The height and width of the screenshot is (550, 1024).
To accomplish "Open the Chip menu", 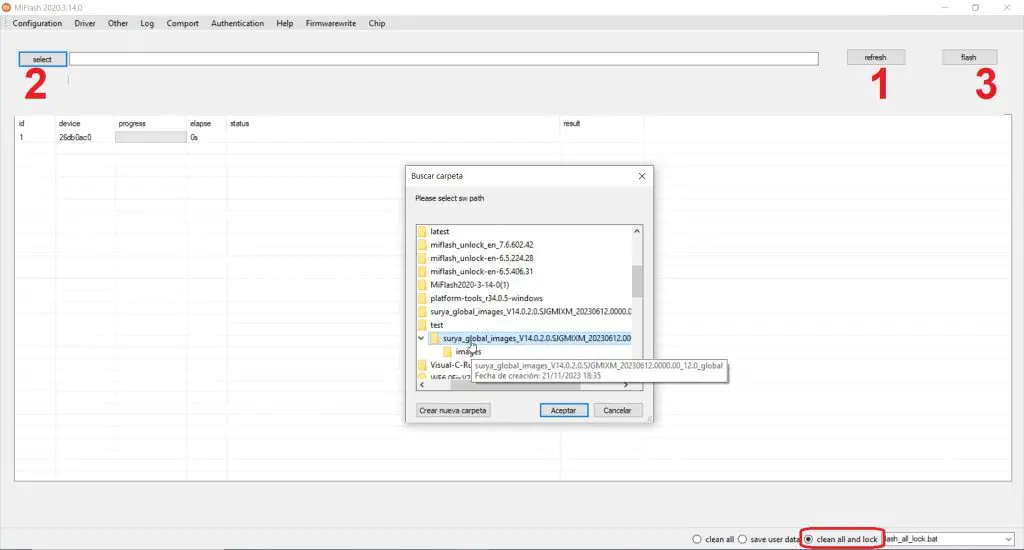I will tap(377, 23).
